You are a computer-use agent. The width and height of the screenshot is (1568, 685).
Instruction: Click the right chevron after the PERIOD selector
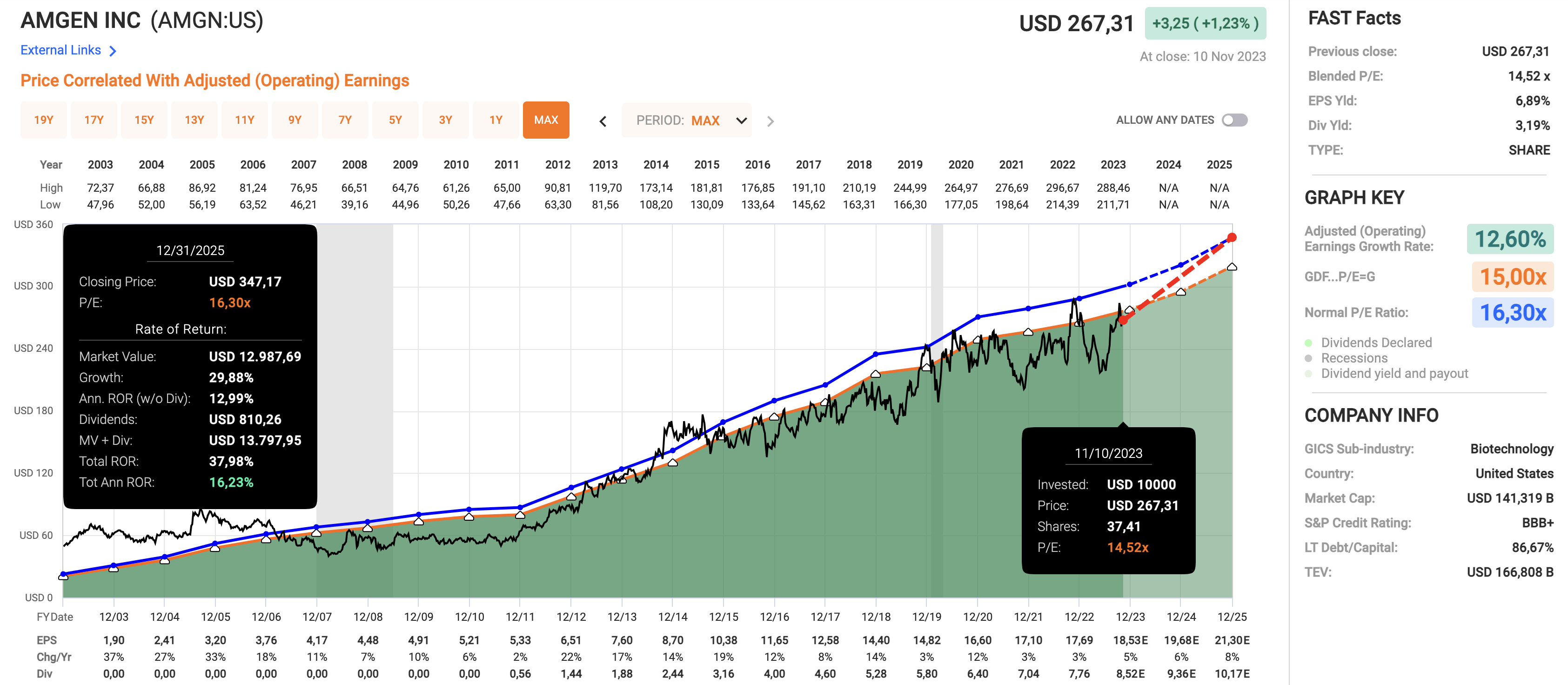point(771,121)
